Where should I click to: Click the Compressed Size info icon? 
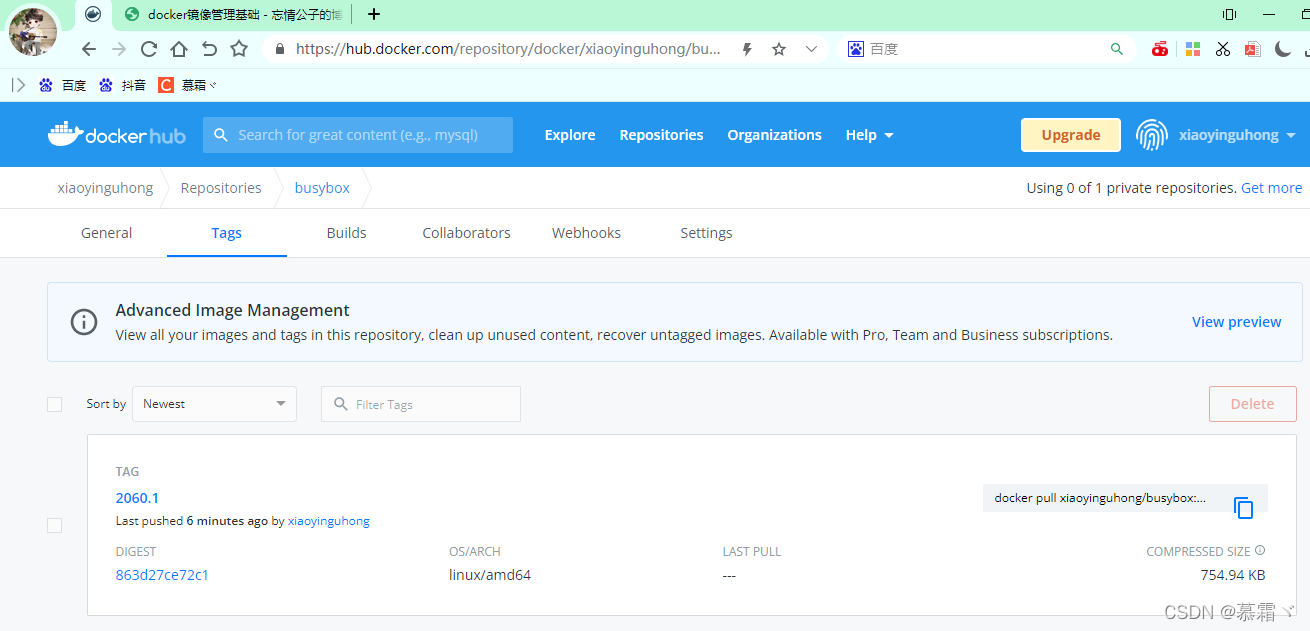pos(1260,550)
